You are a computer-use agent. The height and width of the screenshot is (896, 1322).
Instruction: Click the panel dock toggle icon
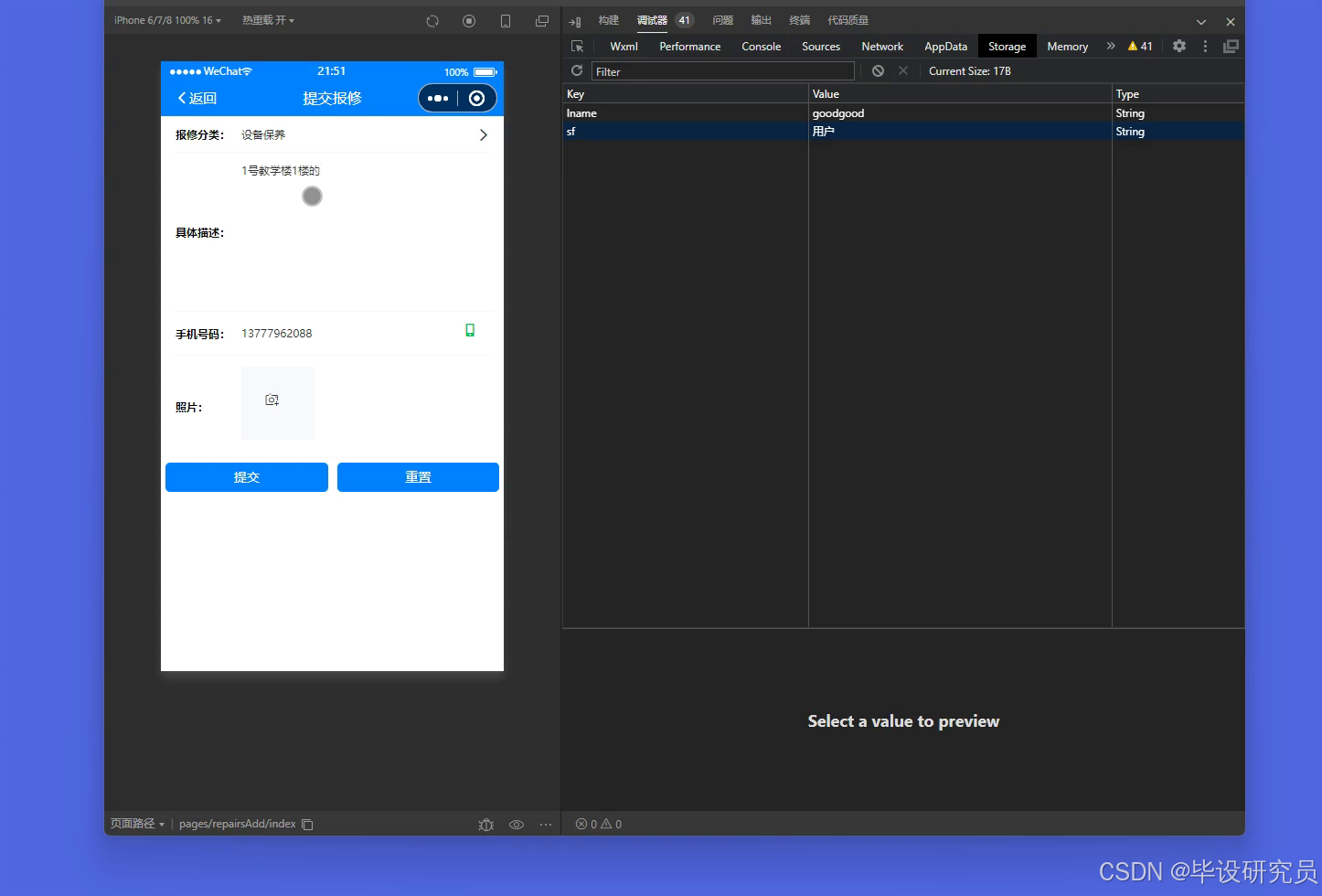tap(575, 21)
